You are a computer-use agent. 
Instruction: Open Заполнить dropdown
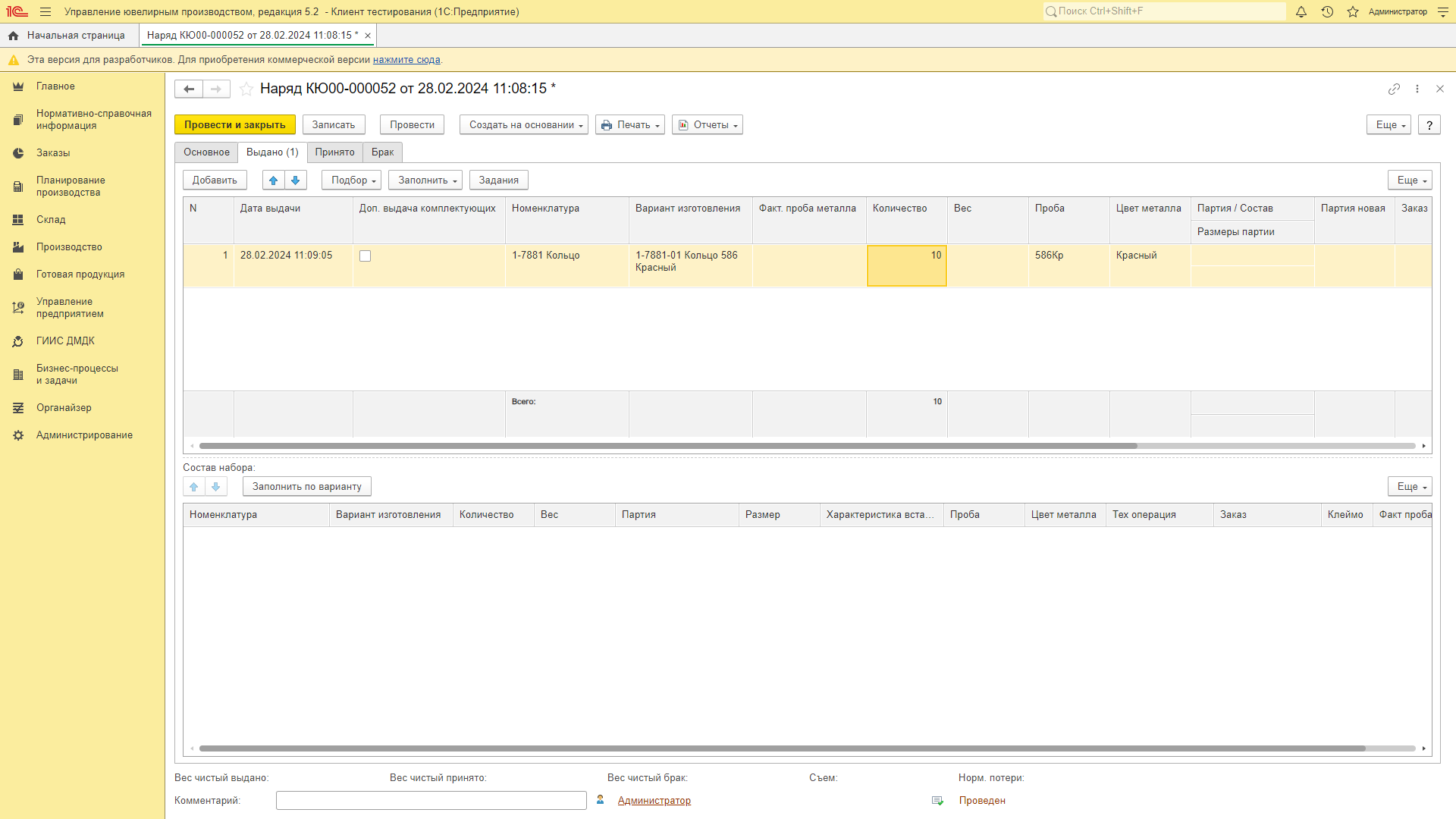point(425,180)
